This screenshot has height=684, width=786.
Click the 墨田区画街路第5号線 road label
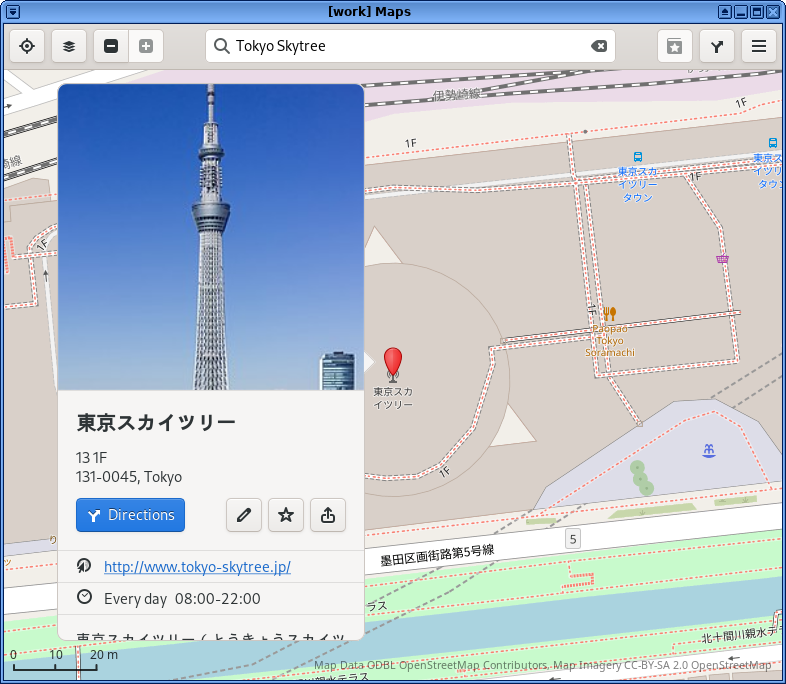[x=437, y=554]
